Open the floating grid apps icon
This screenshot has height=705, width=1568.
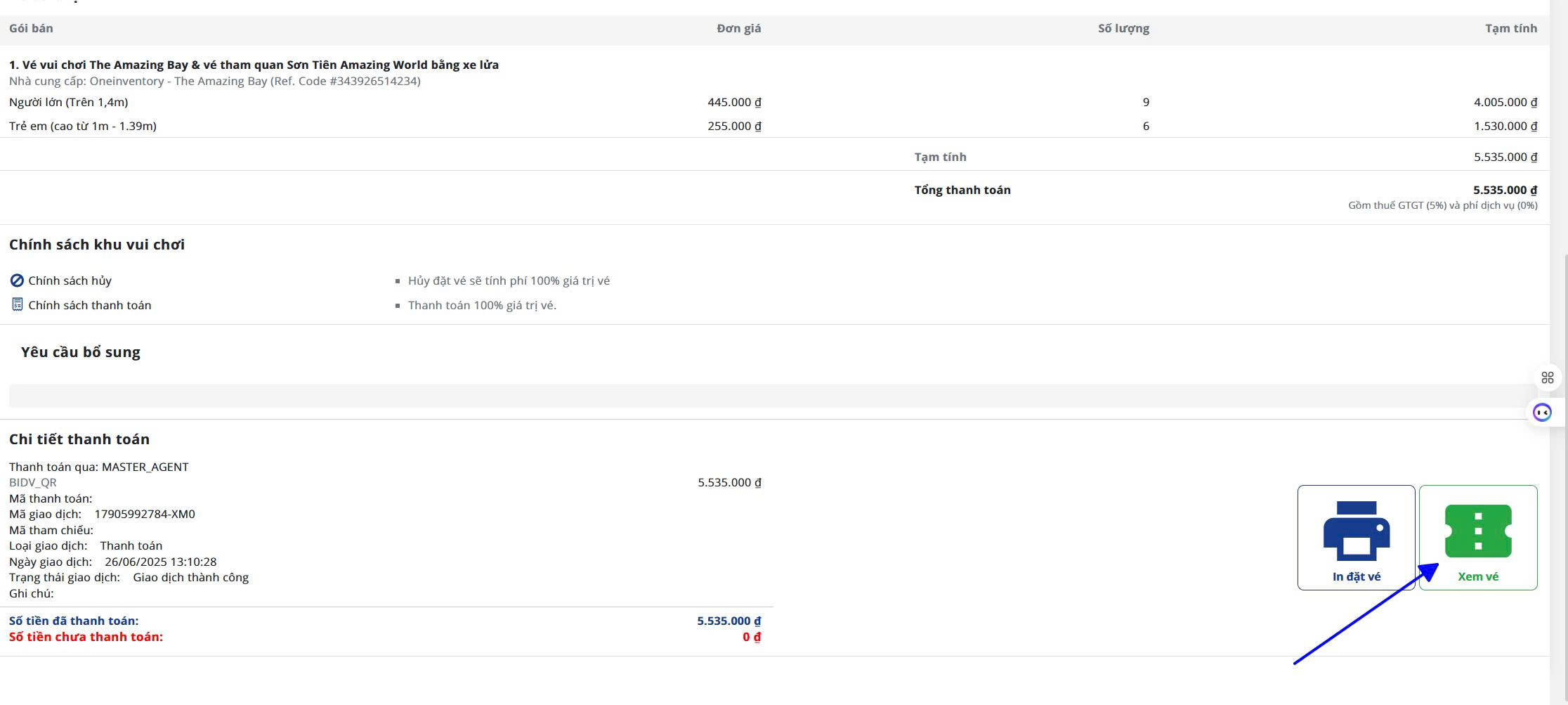click(x=1547, y=378)
